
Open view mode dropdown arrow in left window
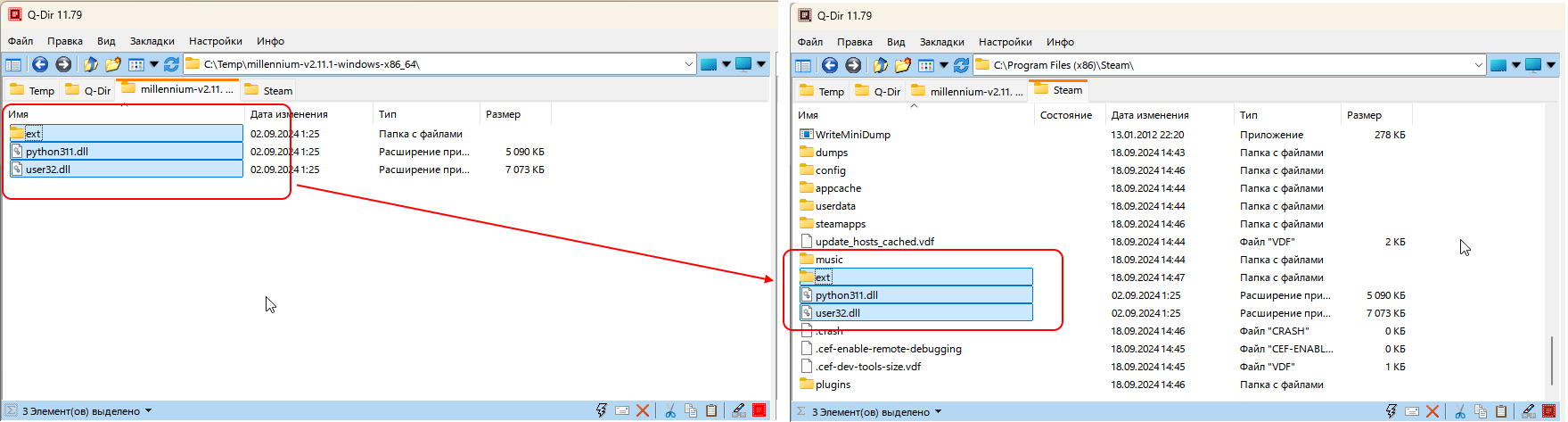[153, 64]
